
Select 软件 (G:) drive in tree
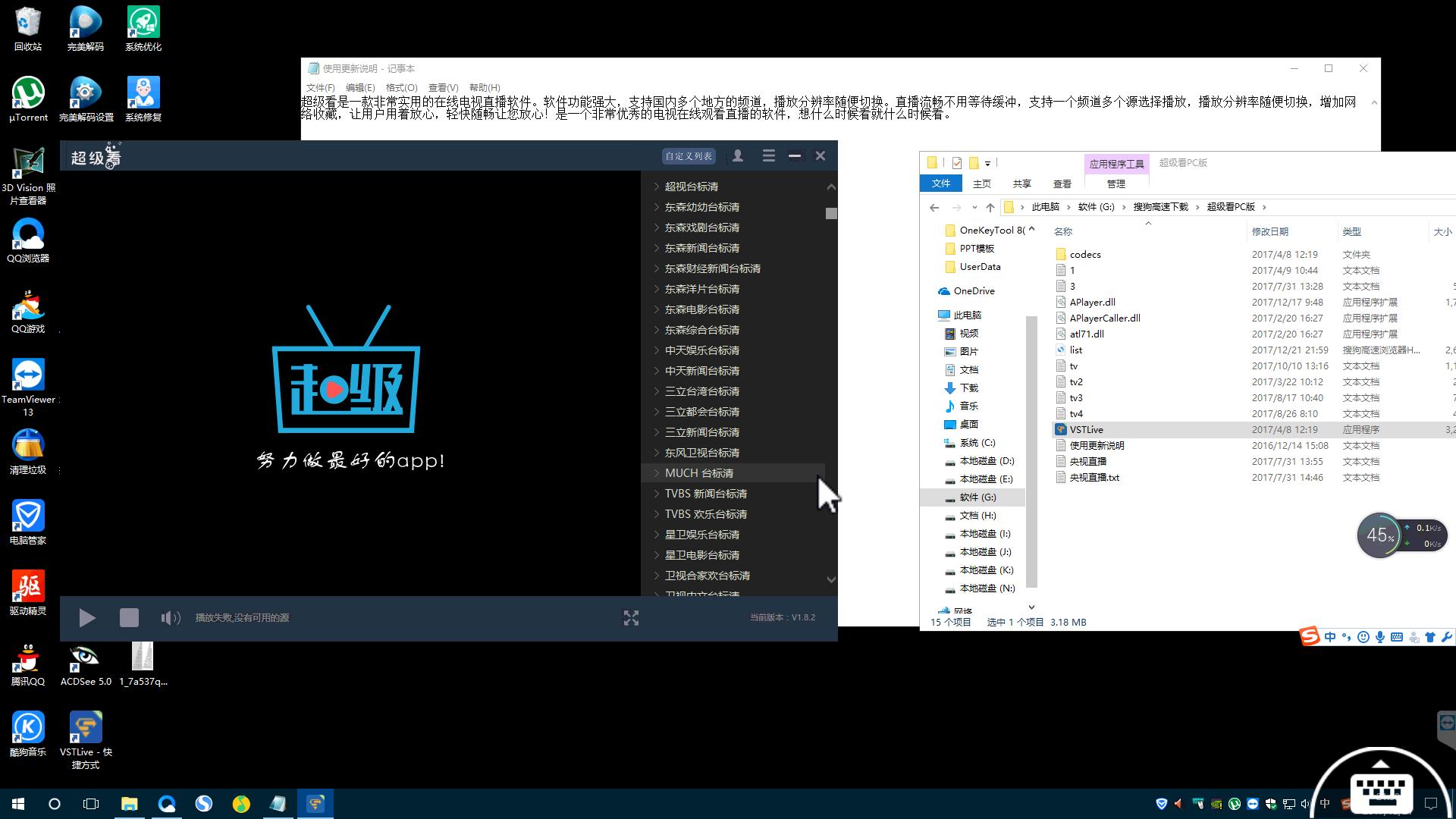(x=977, y=497)
